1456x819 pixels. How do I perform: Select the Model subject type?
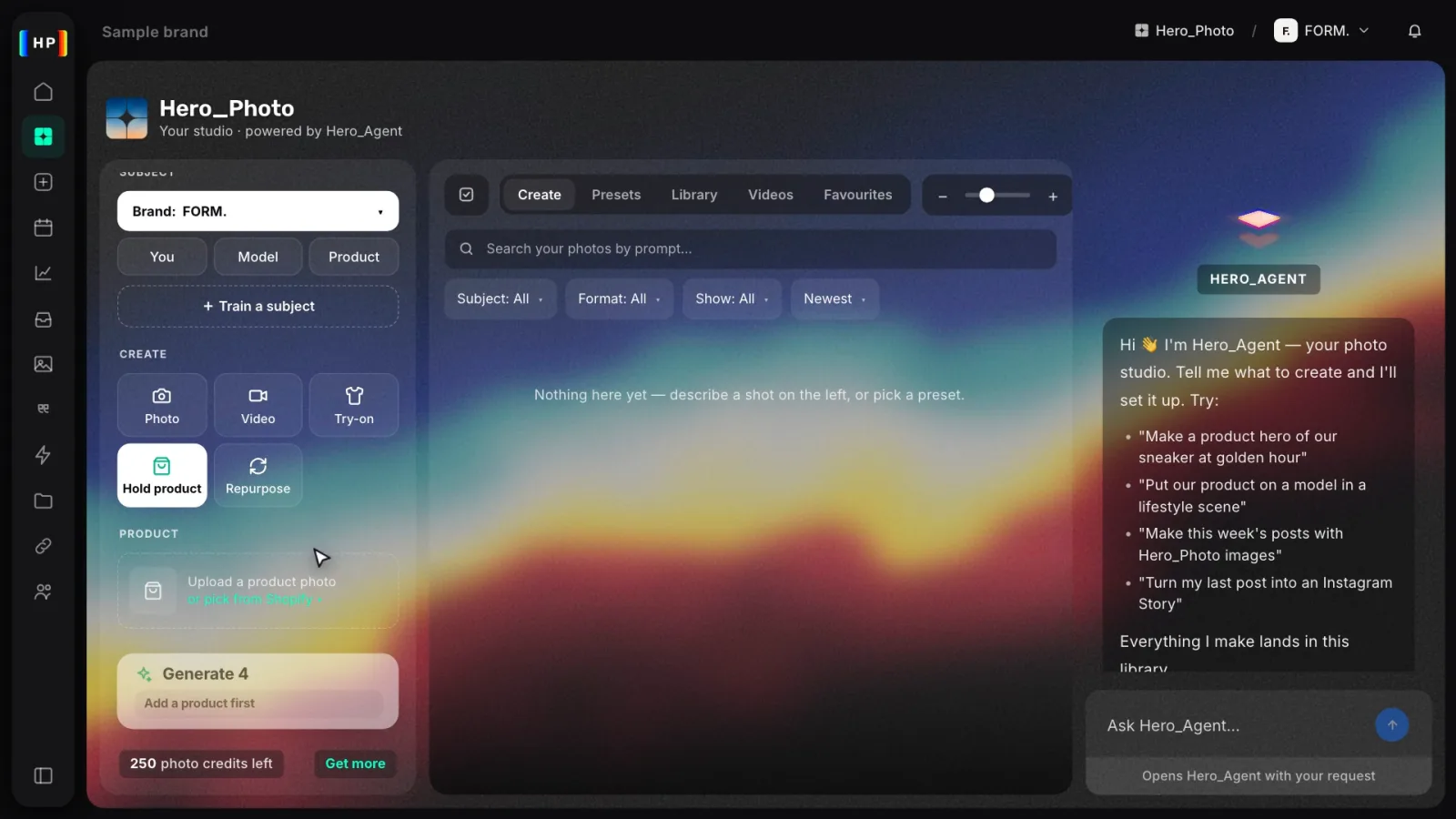[x=258, y=257]
